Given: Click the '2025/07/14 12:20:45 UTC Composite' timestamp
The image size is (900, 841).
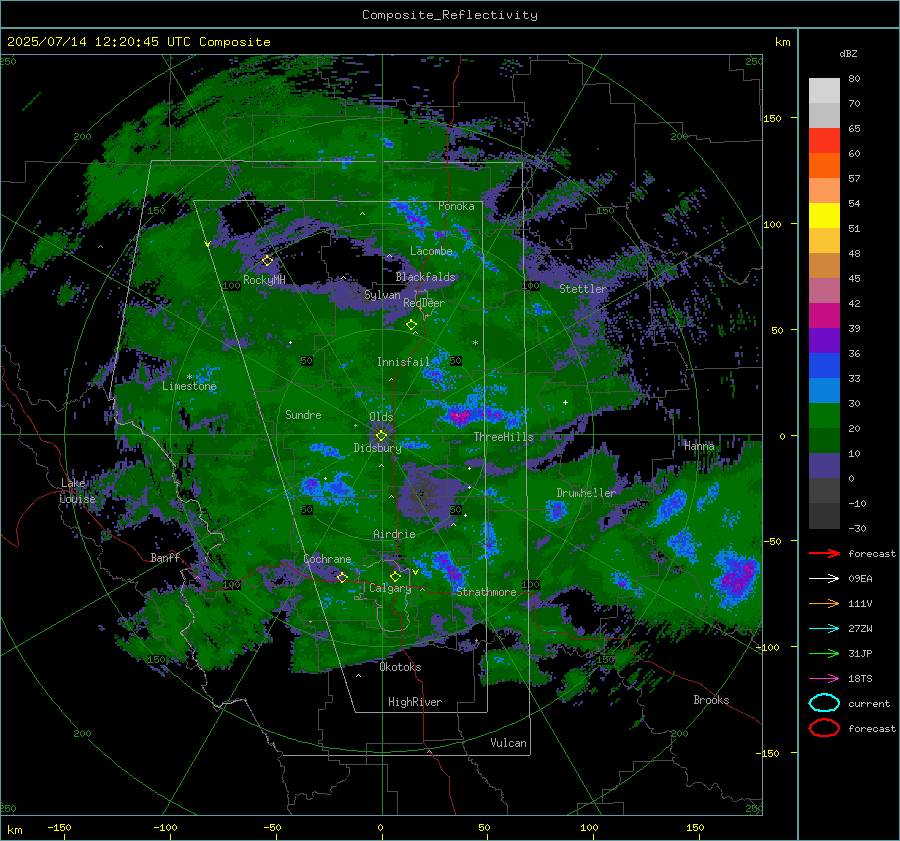Looking at the screenshot, I should 138,42.
